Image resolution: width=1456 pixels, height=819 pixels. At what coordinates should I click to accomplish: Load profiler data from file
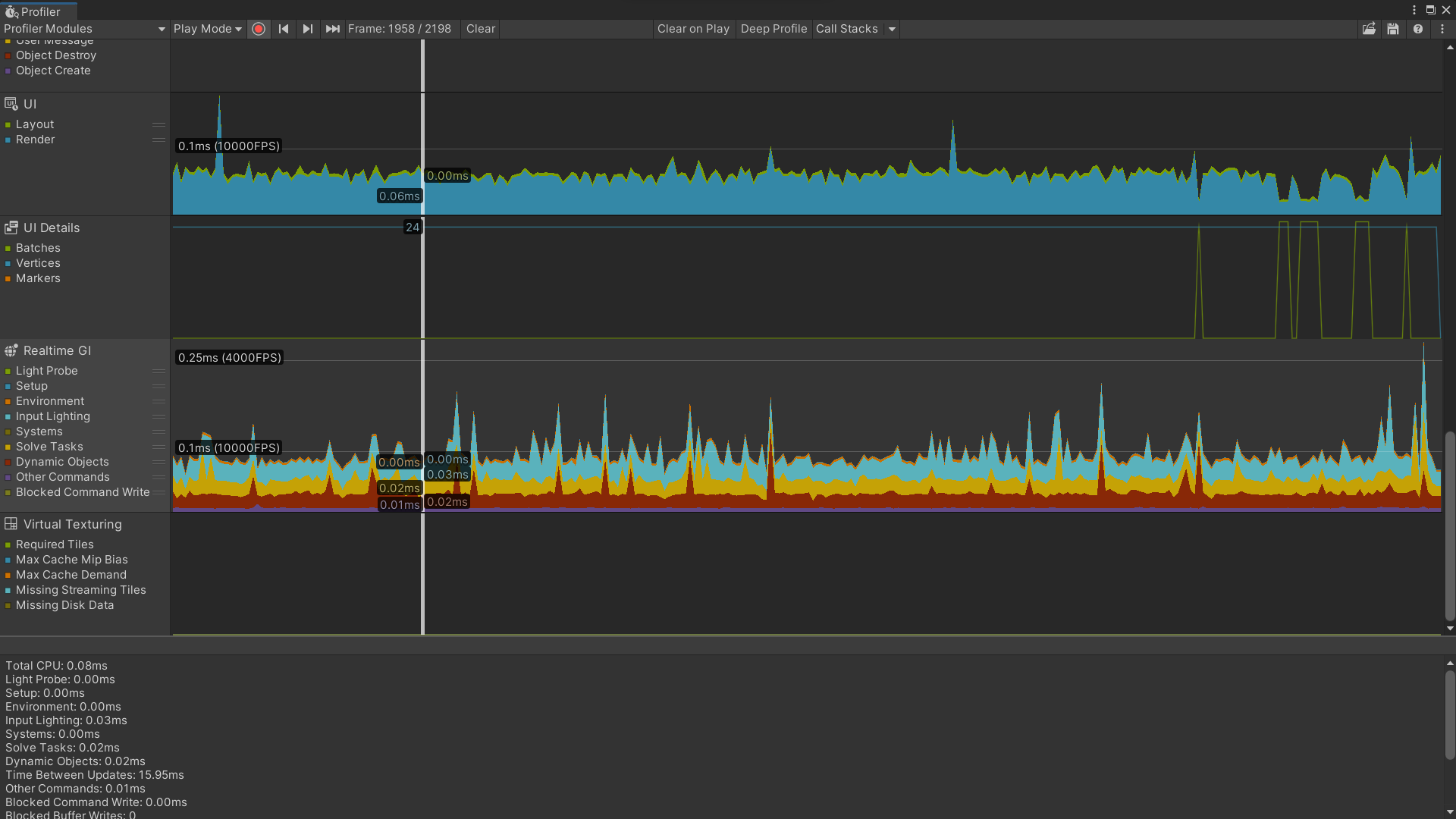click(x=1369, y=29)
